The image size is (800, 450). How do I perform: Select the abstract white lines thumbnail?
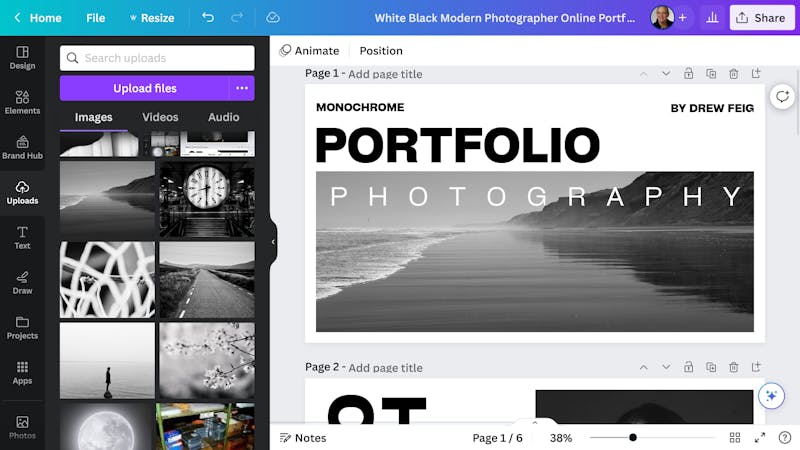tap(107, 280)
